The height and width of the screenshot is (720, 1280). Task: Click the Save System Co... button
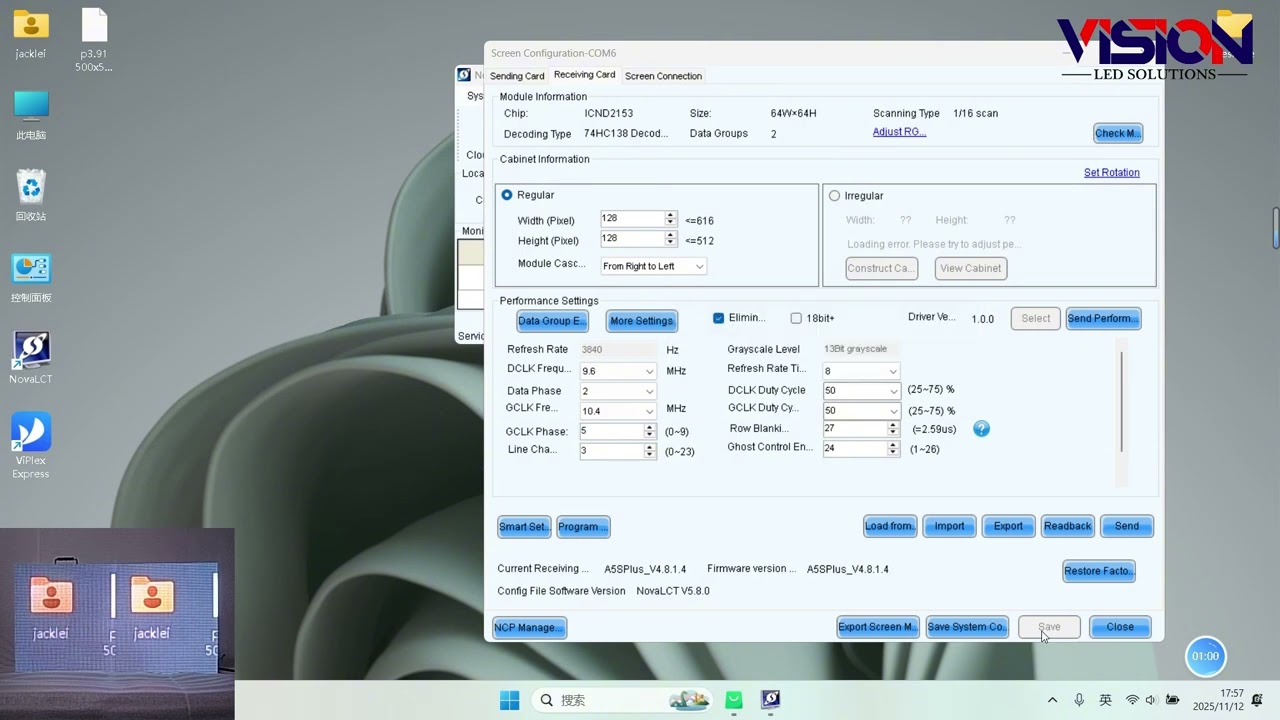pyautogui.click(x=967, y=627)
